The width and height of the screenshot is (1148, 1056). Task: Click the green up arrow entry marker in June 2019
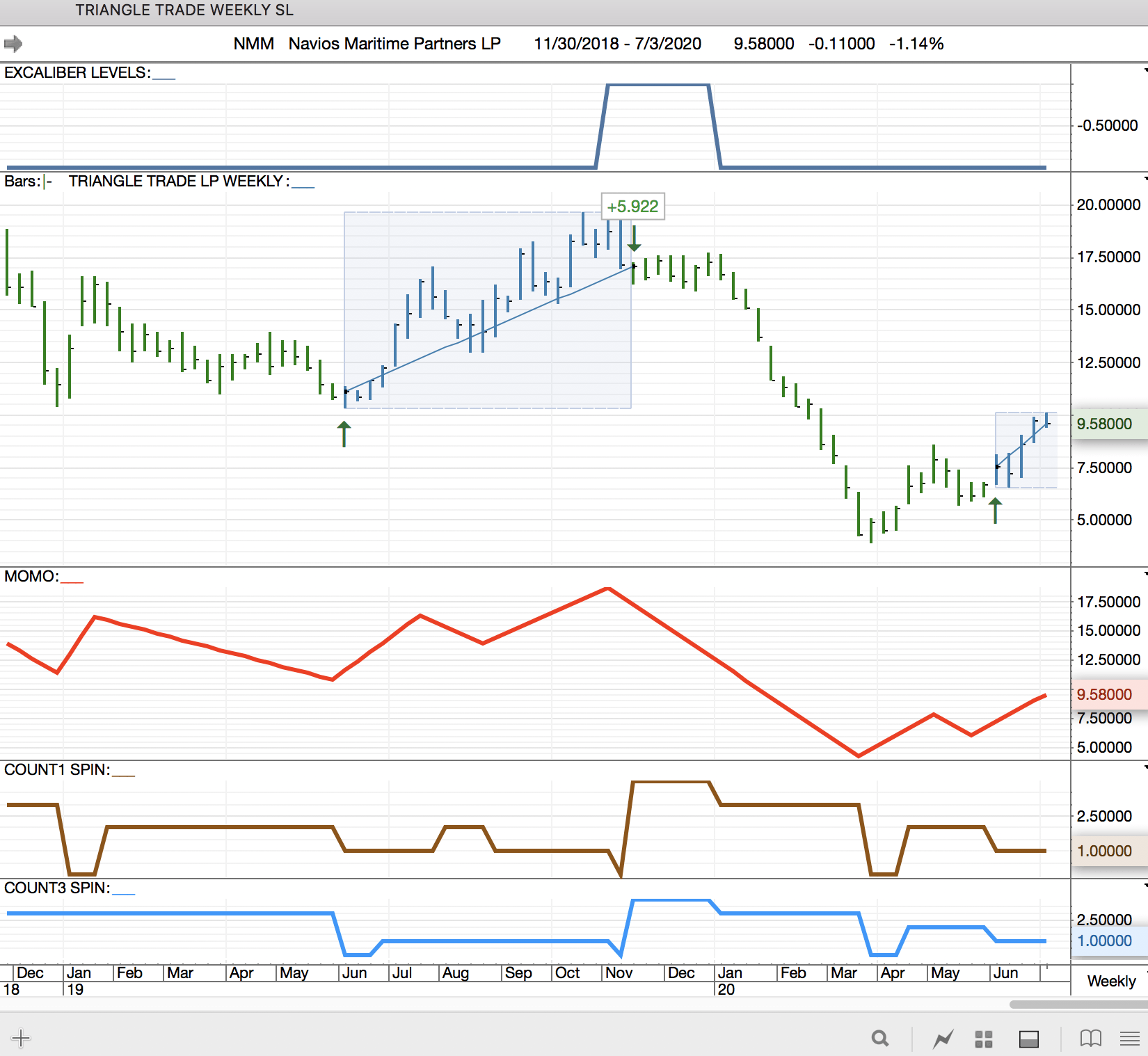coord(344,434)
